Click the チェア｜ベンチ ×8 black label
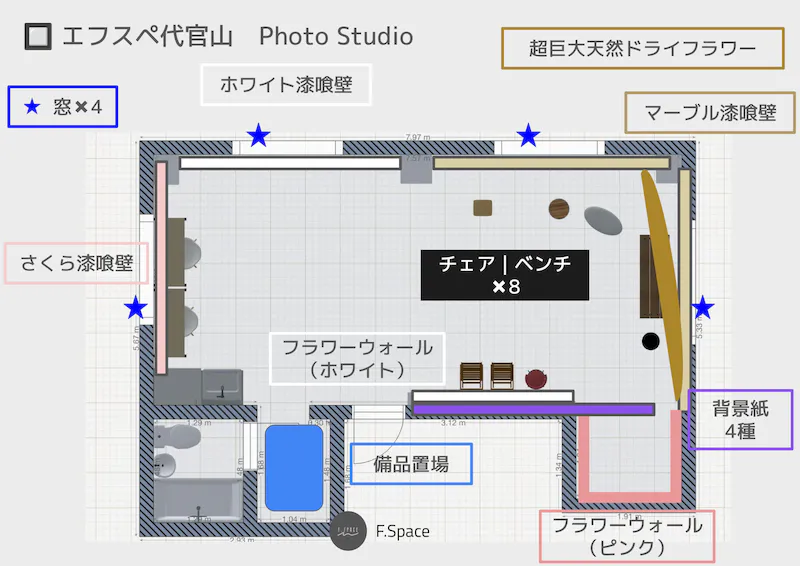 click(505, 275)
